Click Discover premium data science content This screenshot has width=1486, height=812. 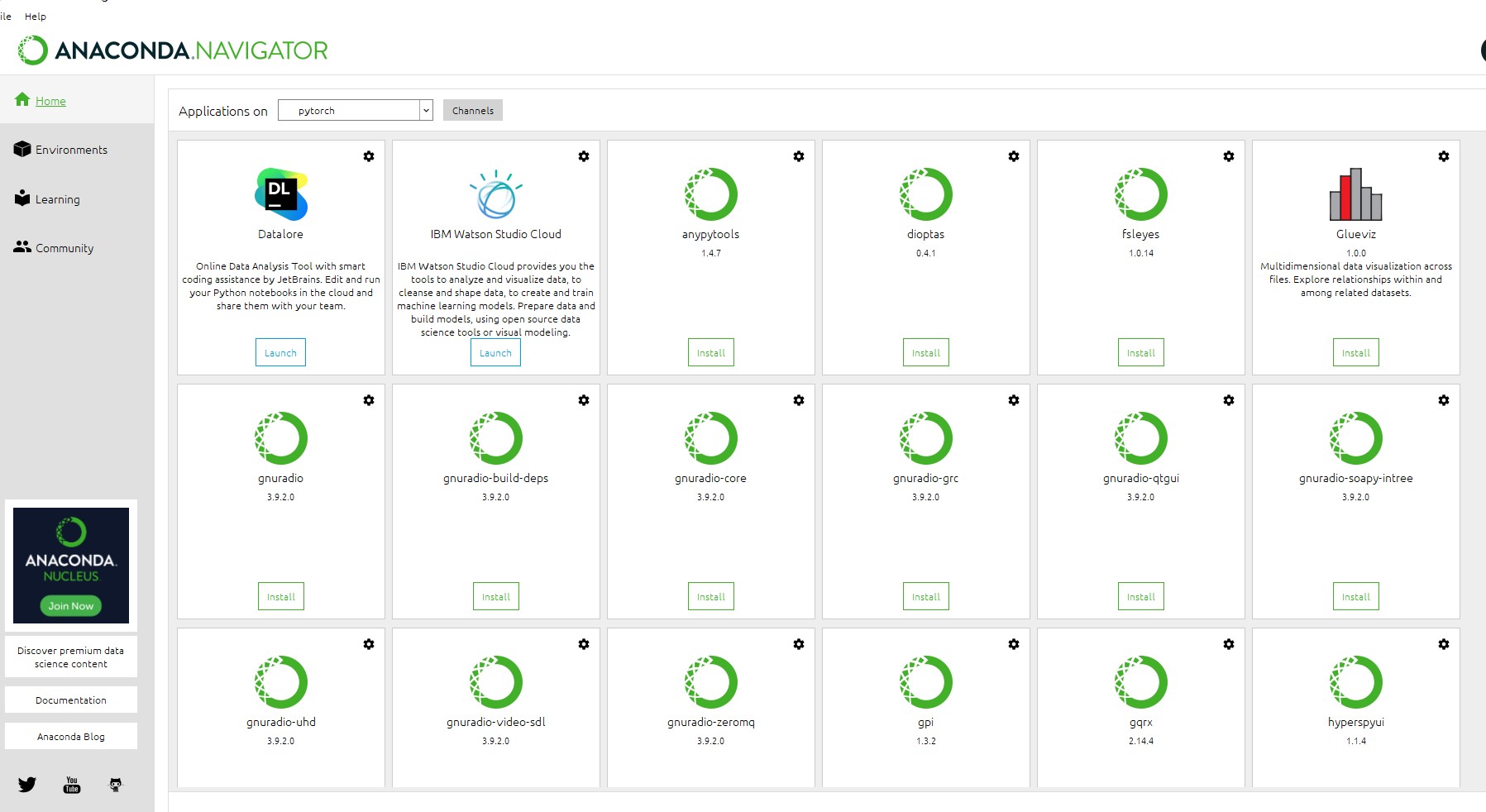(71, 657)
